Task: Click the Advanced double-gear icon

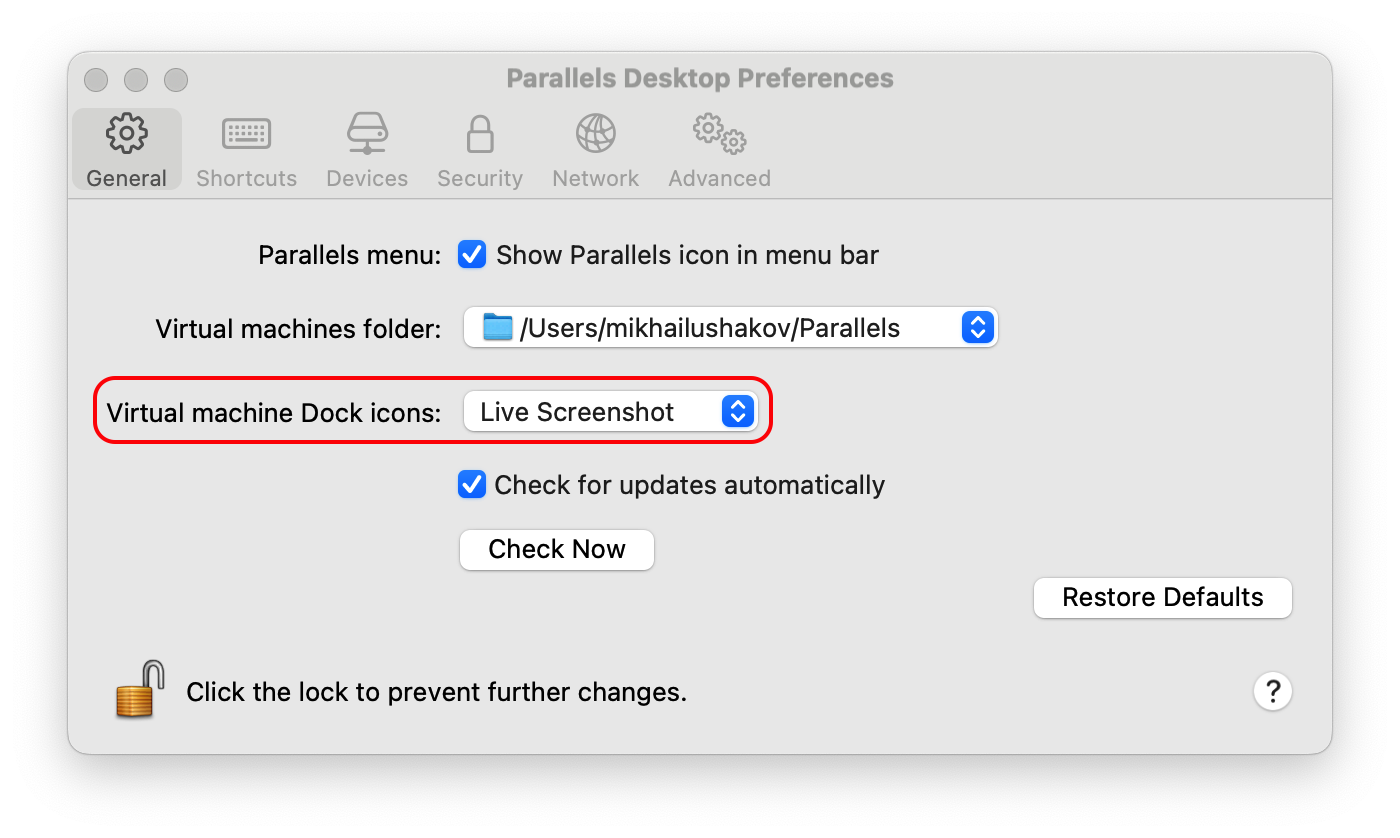Action: (x=720, y=134)
